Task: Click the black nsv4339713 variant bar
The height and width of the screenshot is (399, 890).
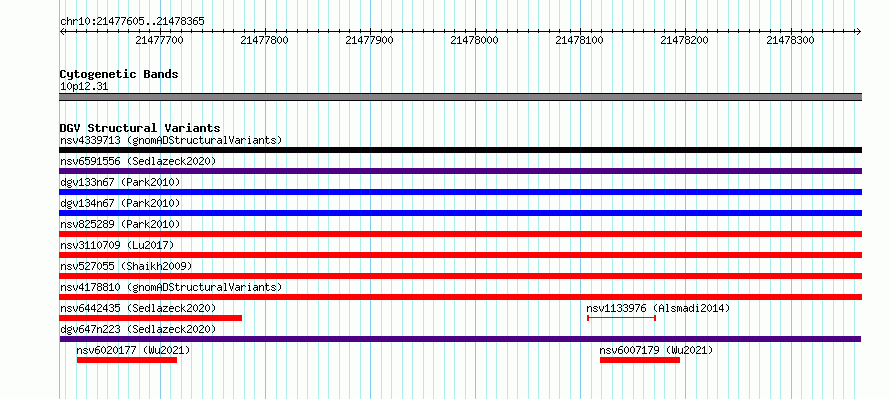Action: pos(460,150)
